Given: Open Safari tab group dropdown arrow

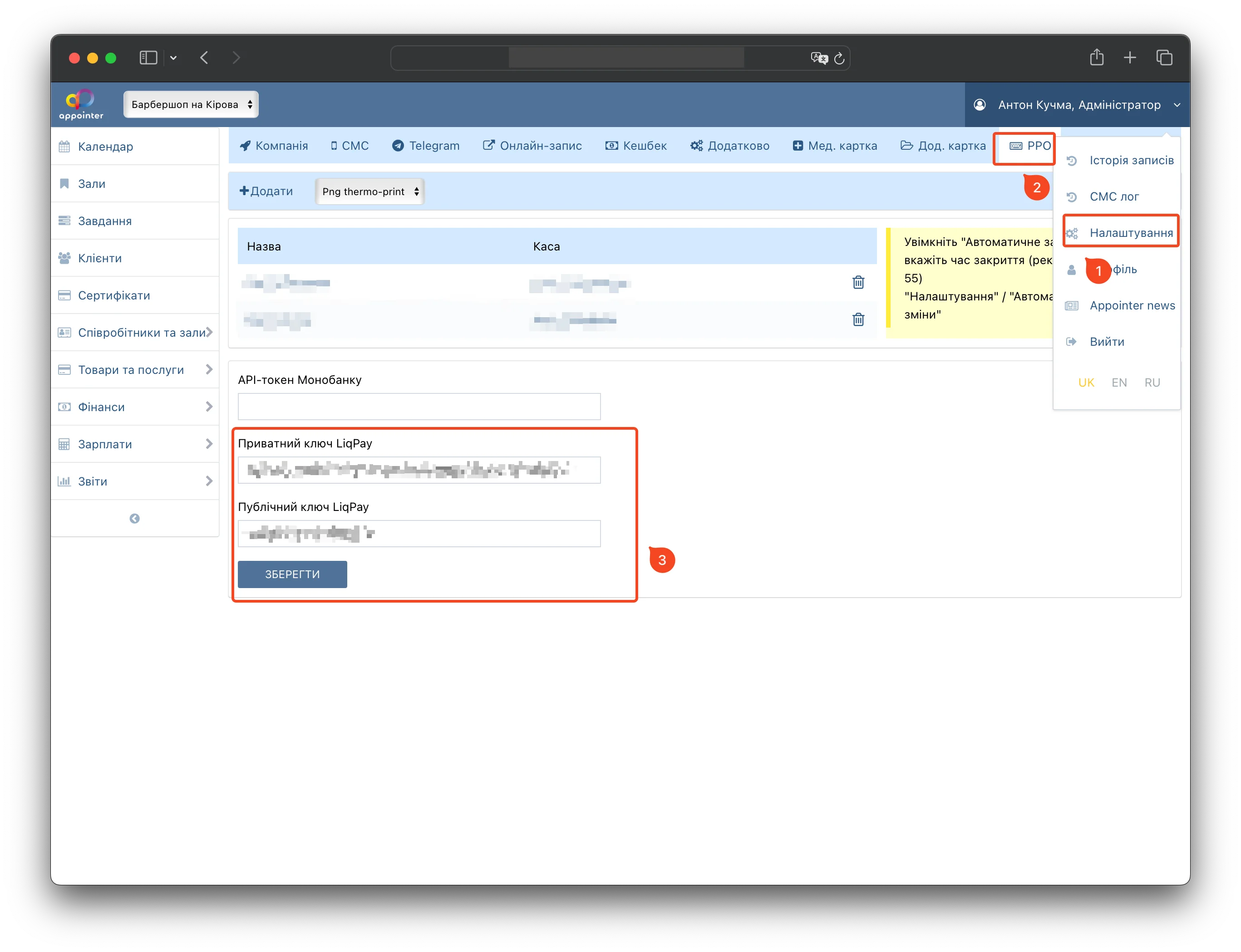Looking at the screenshot, I should tap(173, 57).
